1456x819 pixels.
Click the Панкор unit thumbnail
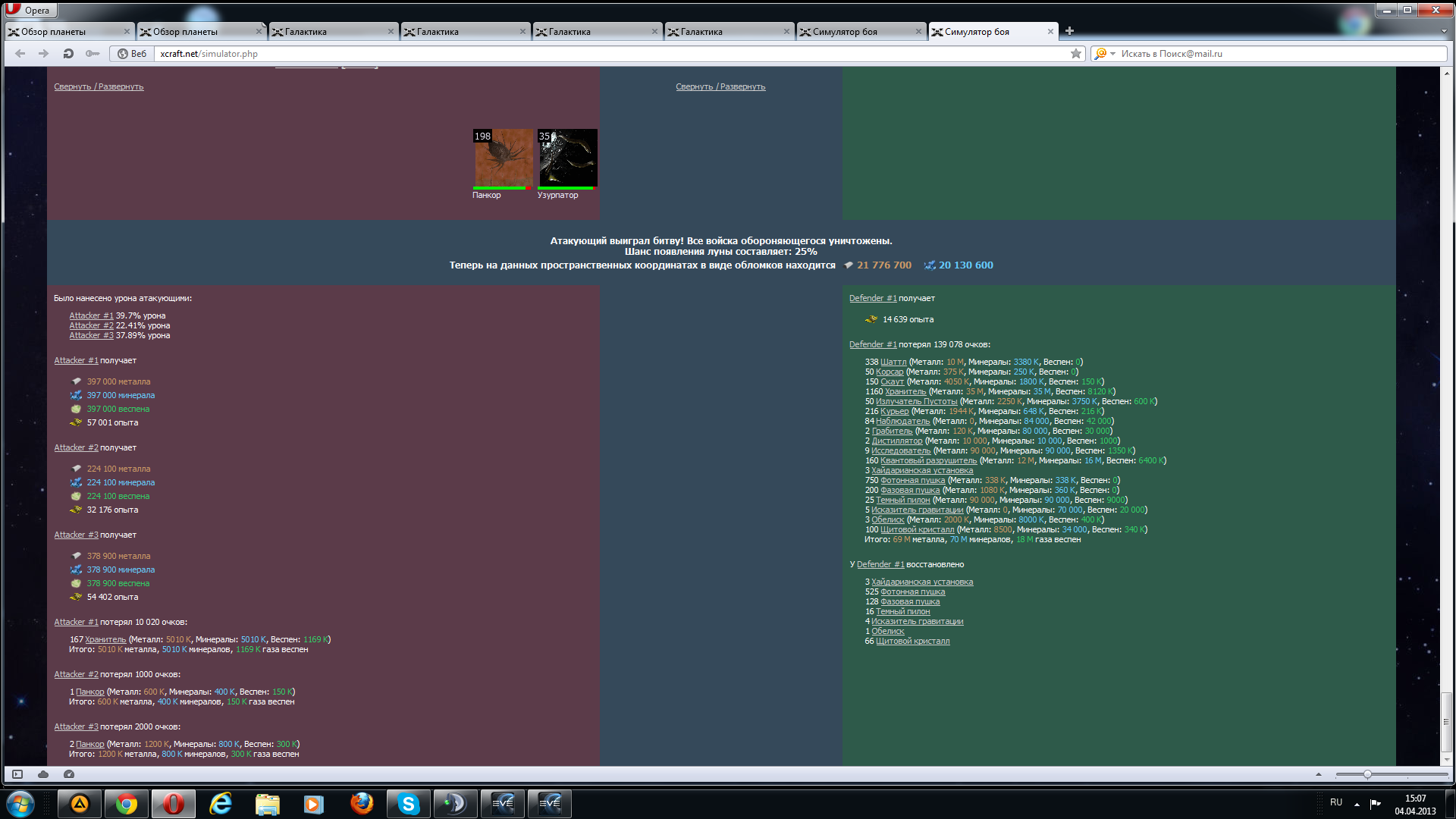coord(503,158)
